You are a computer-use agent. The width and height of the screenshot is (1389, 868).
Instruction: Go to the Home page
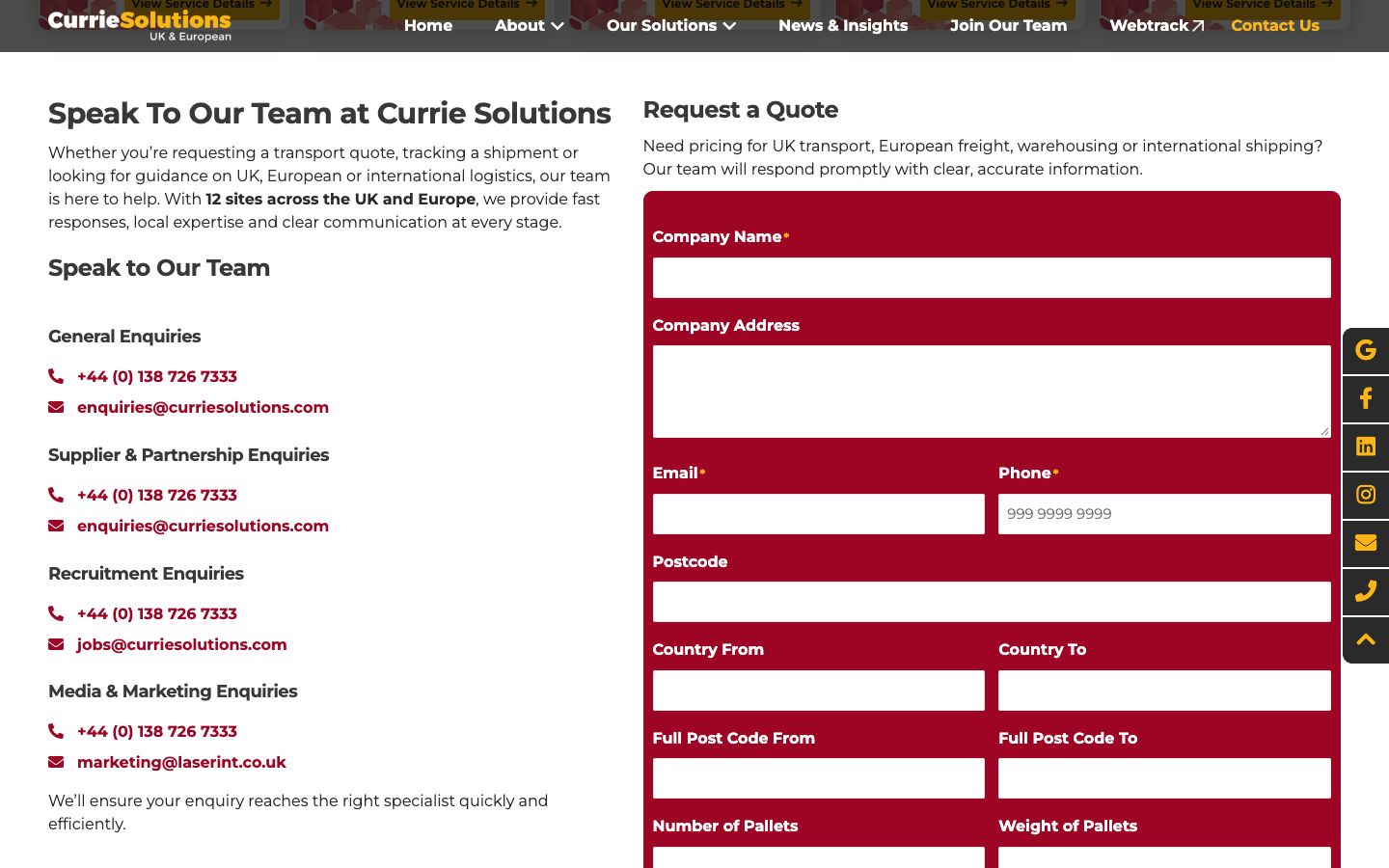tap(428, 25)
